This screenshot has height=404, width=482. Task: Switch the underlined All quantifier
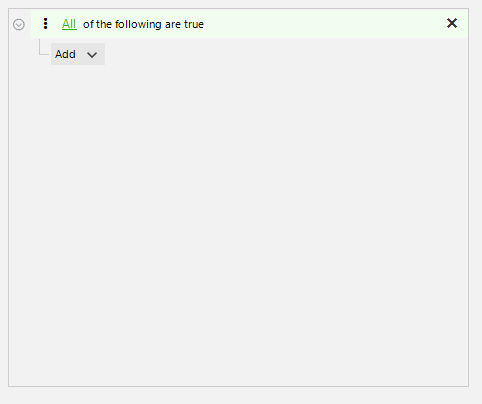click(69, 24)
